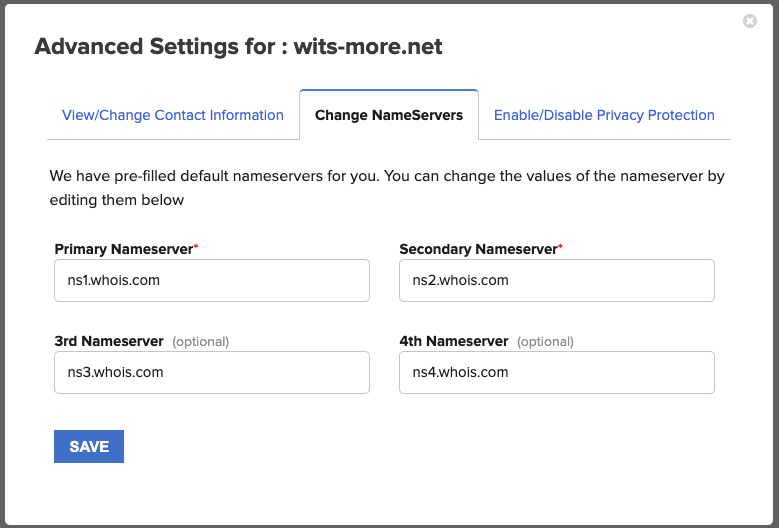Click the pre-filled default nameservers description
This screenshot has width=779, height=528.
(x=387, y=187)
